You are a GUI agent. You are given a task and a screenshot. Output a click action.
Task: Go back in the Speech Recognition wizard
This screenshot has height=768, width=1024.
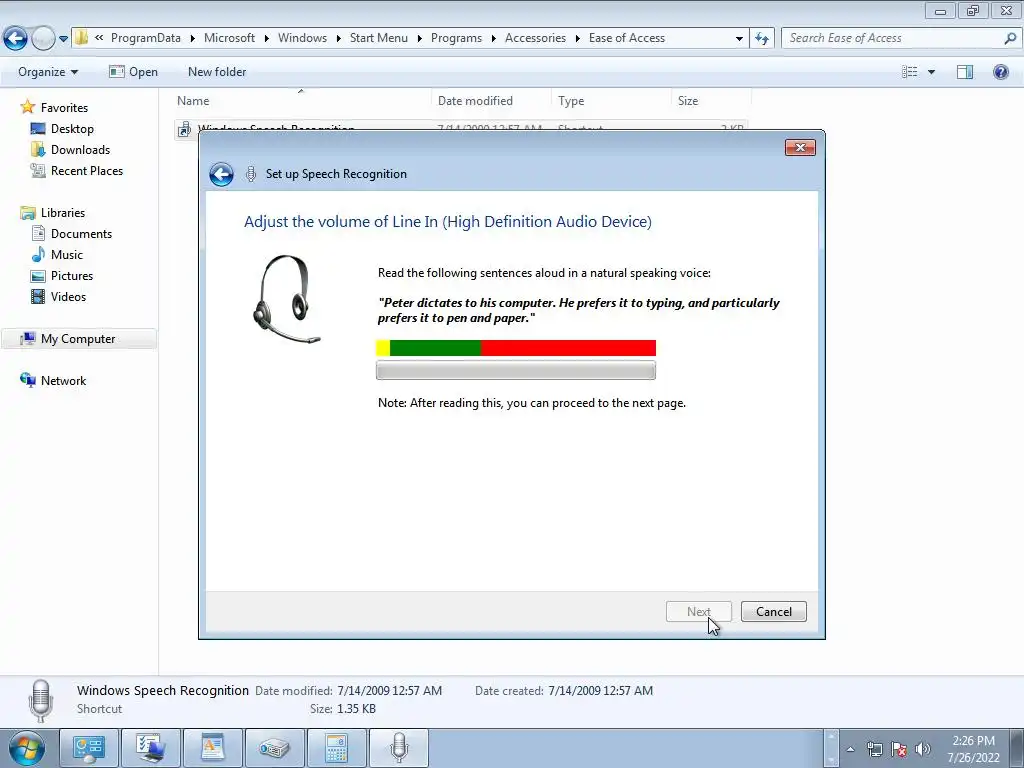pyautogui.click(x=221, y=174)
